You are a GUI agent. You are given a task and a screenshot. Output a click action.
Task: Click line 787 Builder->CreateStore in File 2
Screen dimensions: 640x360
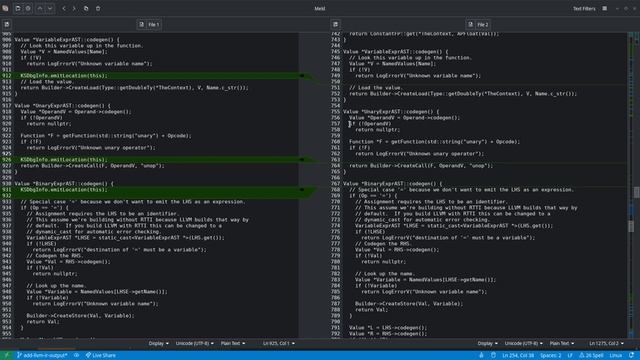pyautogui.click(x=409, y=304)
